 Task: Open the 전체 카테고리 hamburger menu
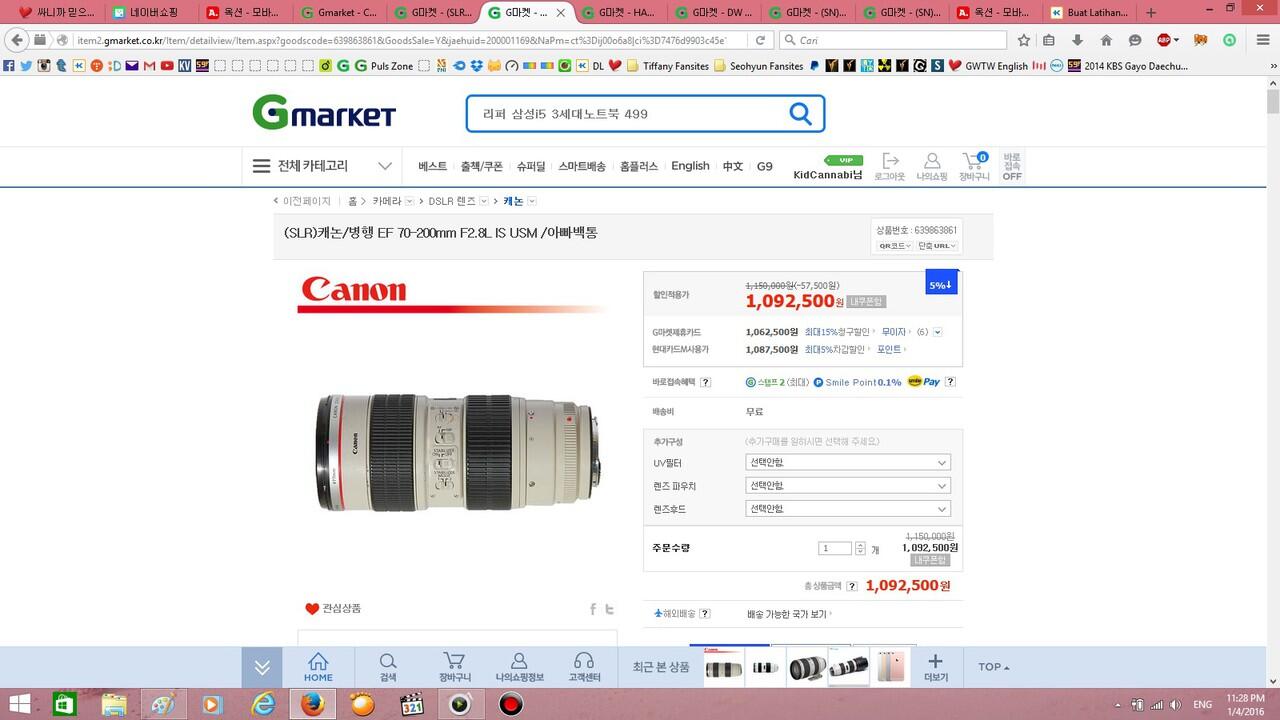[262, 166]
